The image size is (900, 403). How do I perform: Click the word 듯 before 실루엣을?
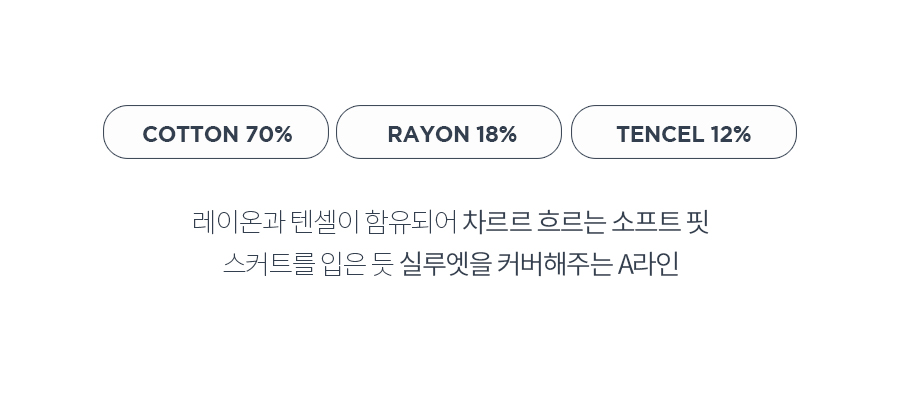click(x=383, y=264)
